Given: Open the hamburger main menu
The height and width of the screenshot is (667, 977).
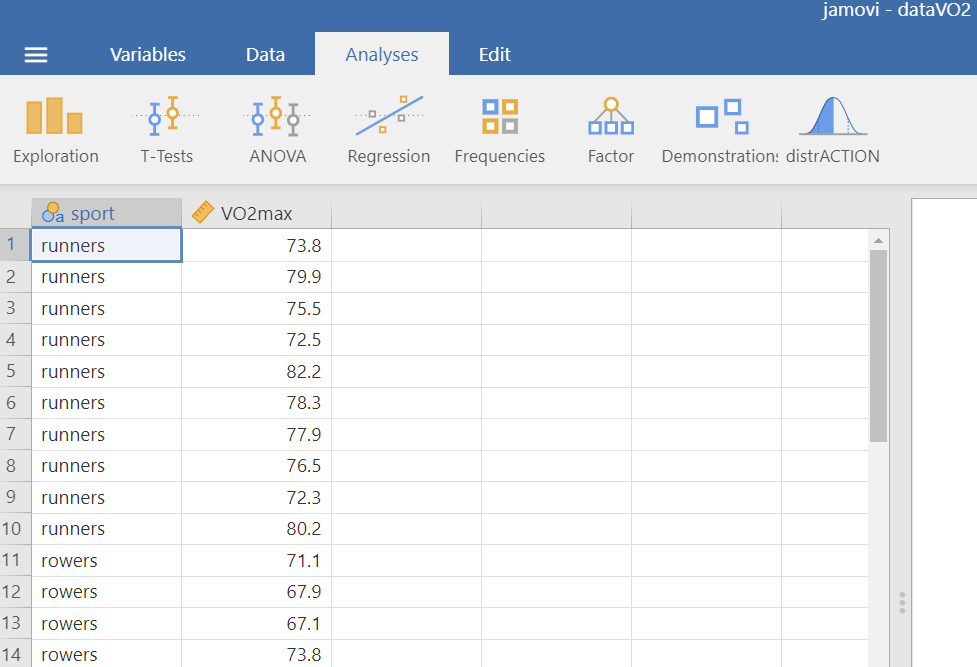Looking at the screenshot, I should pyautogui.click(x=36, y=55).
